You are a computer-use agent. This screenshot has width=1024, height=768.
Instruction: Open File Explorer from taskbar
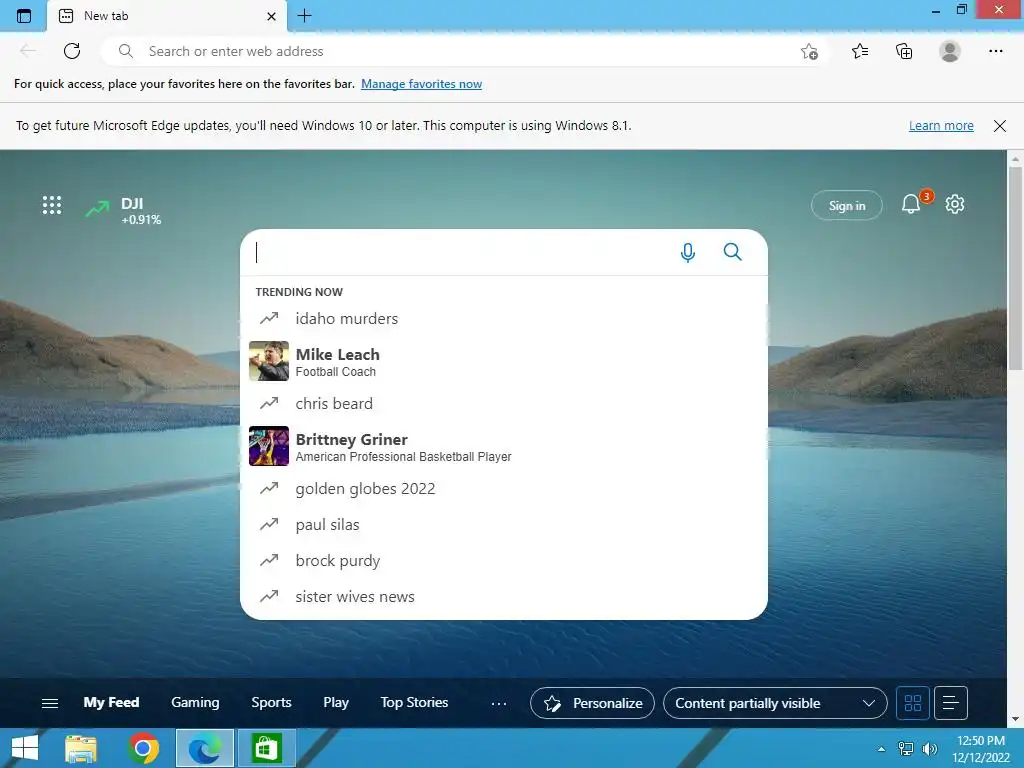tap(81, 748)
